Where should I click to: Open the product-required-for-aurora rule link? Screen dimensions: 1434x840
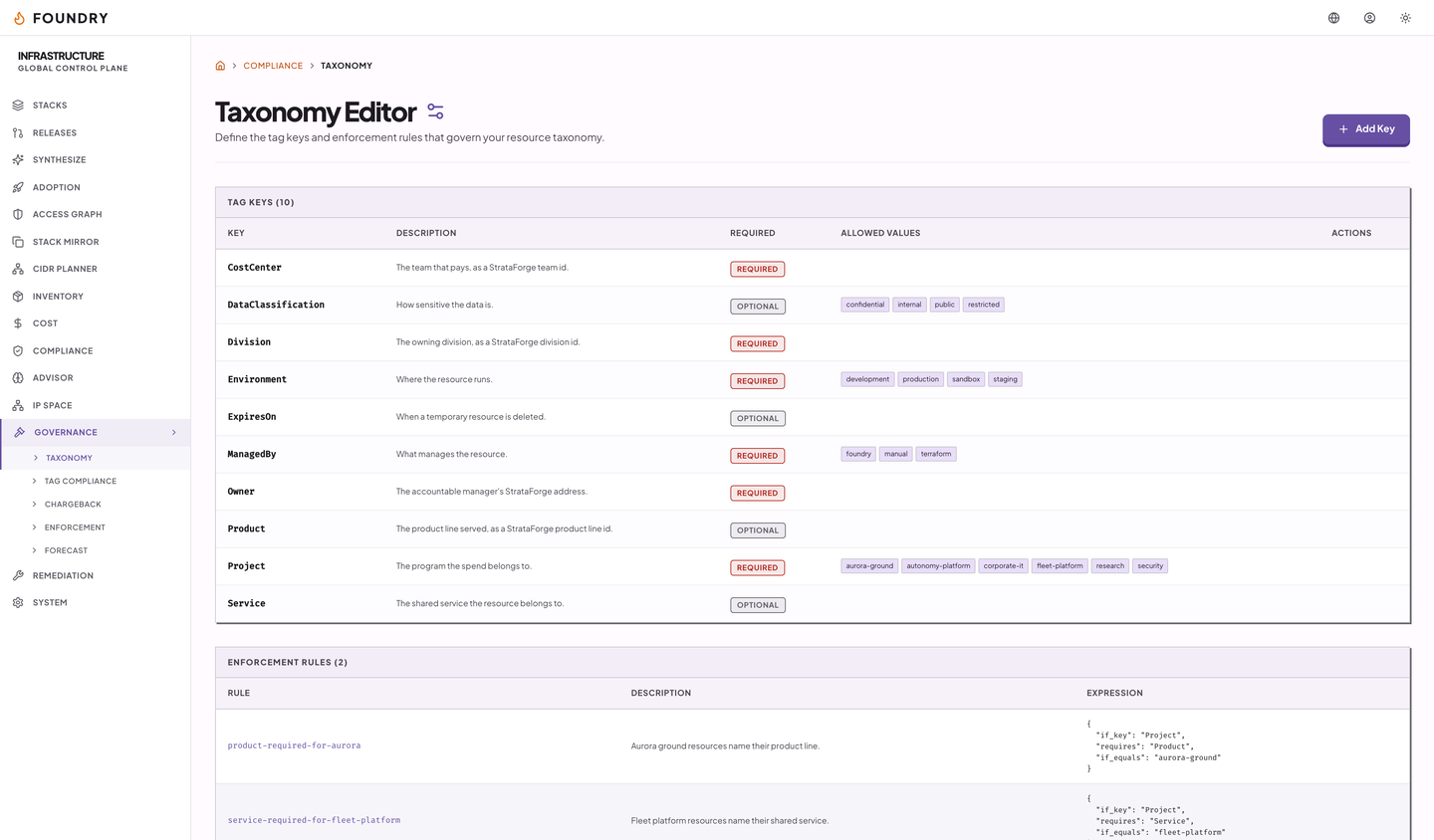coord(294,745)
